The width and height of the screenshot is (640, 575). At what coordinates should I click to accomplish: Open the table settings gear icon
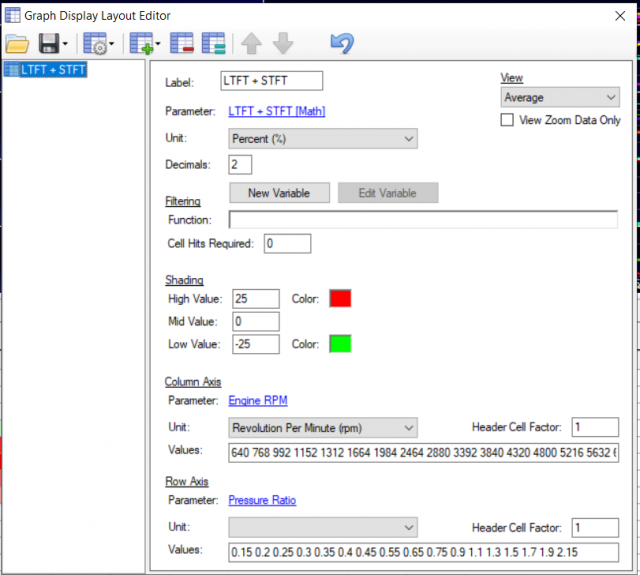pos(95,44)
